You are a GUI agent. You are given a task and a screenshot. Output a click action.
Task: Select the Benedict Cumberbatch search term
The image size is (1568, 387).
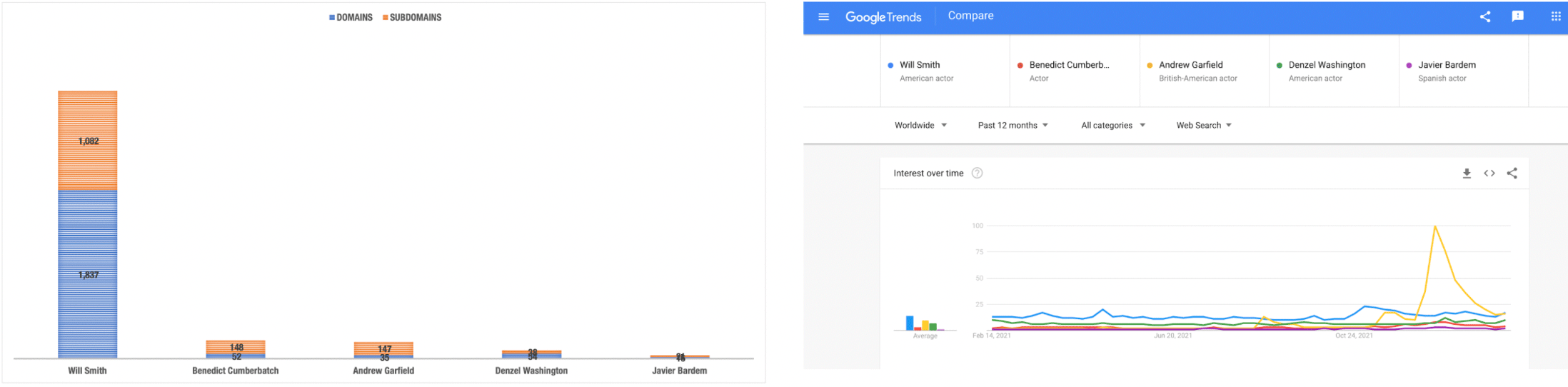pyautogui.click(x=1075, y=71)
